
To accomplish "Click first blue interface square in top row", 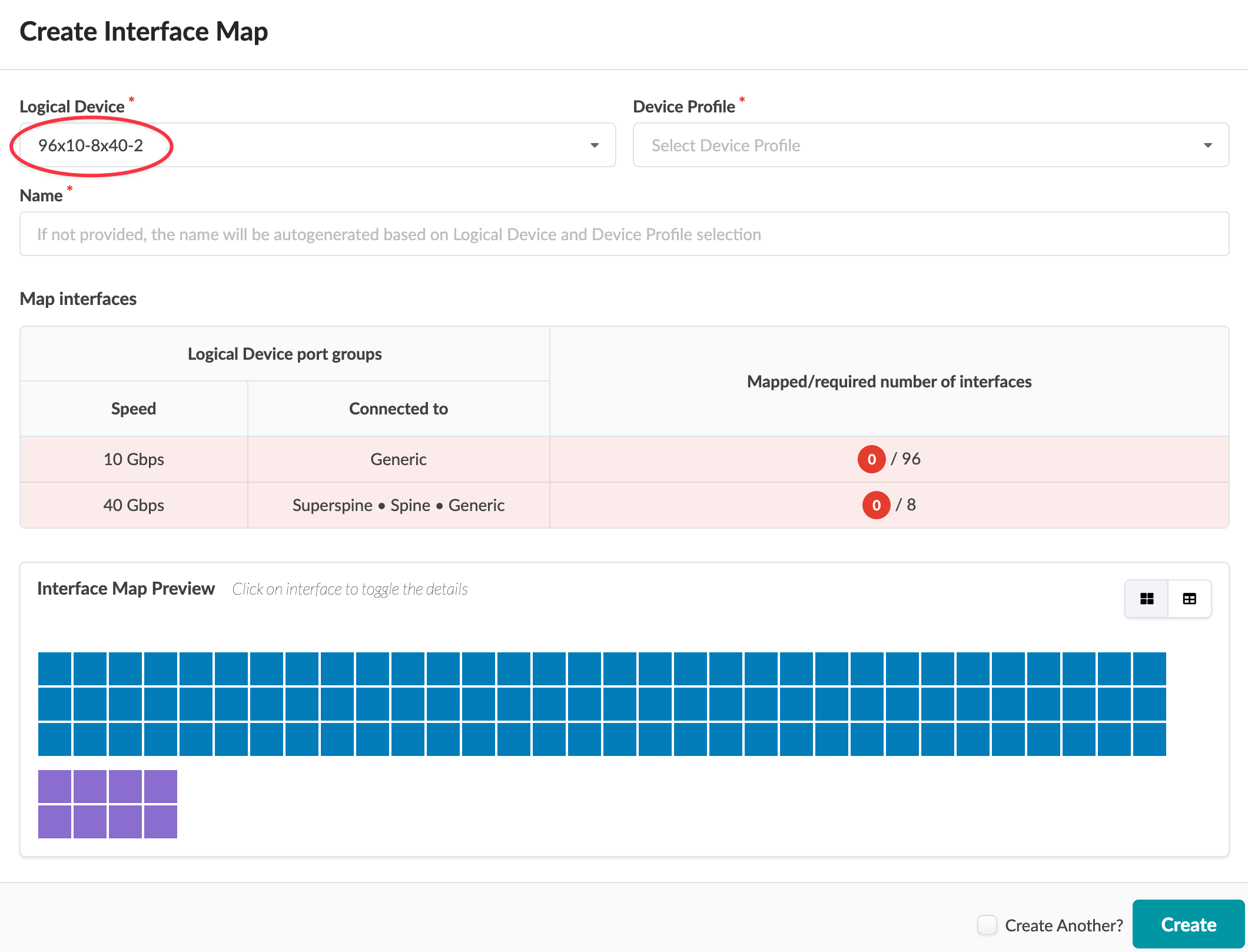I will (55, 668).
